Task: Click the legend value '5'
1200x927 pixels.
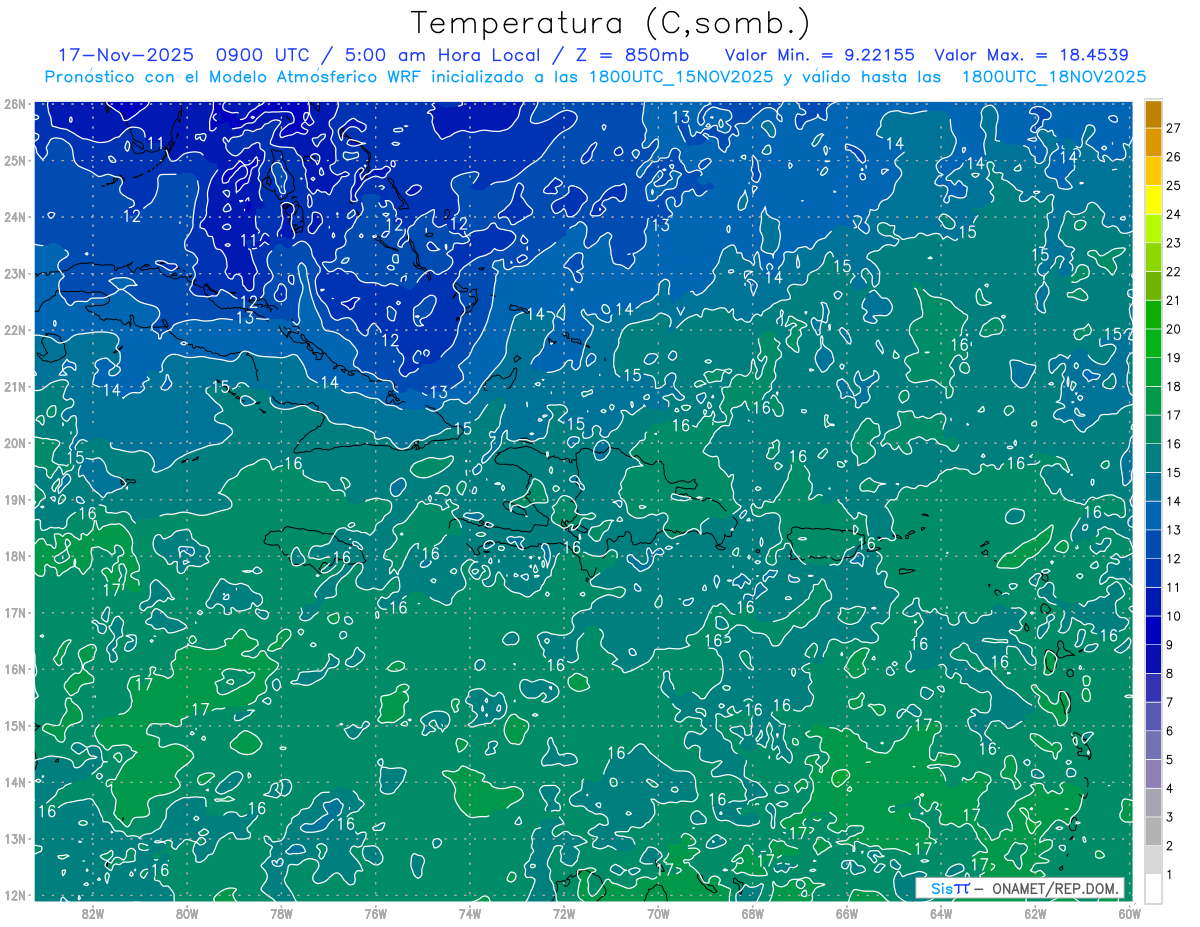Action: (1170, 760)
